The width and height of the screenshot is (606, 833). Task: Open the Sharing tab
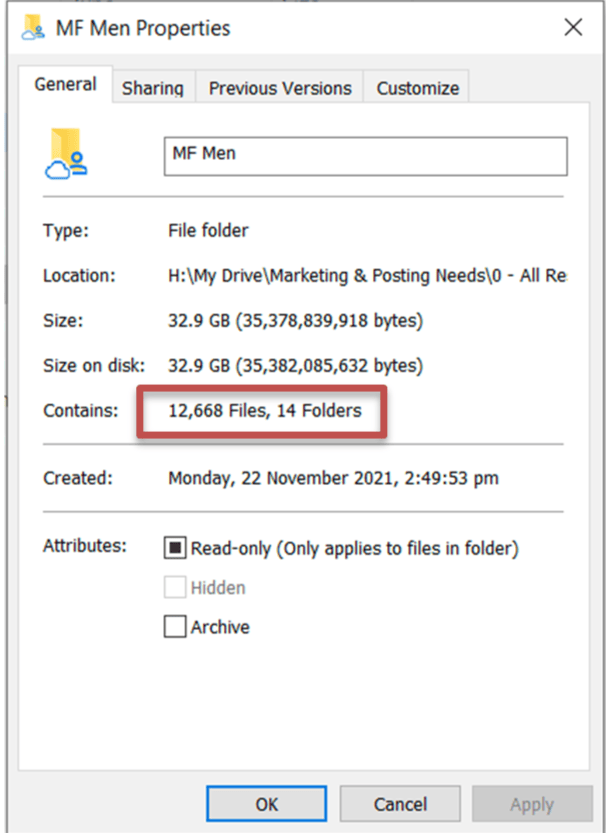153,88
